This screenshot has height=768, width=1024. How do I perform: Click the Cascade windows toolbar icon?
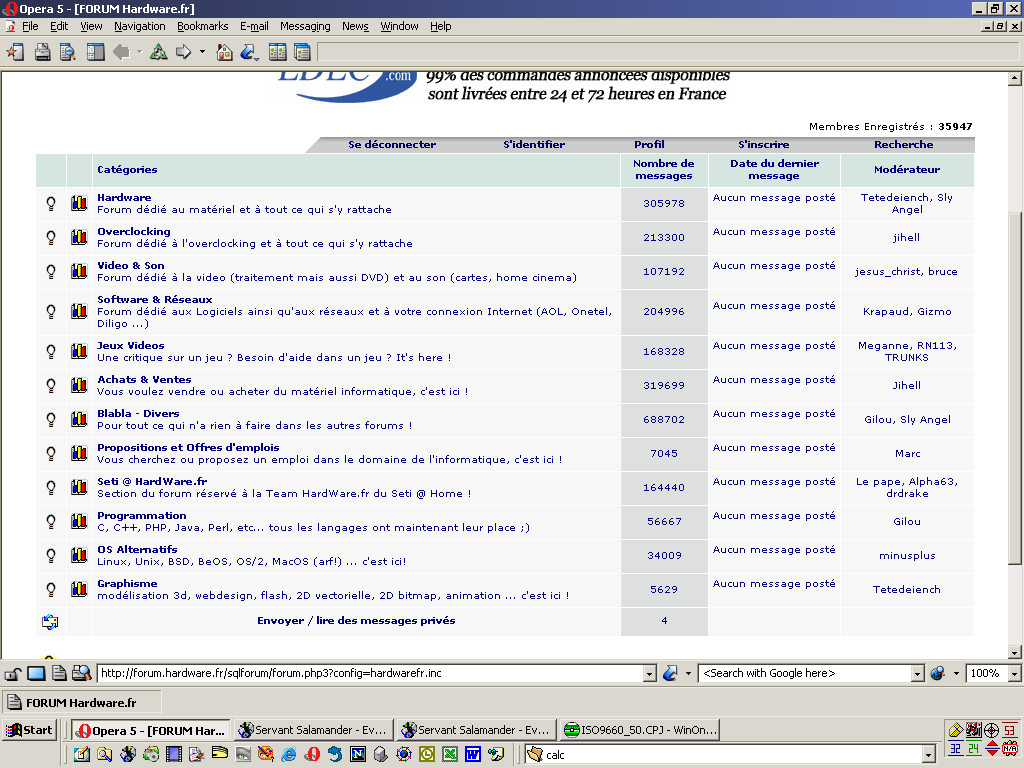click(x=302, y=52)
